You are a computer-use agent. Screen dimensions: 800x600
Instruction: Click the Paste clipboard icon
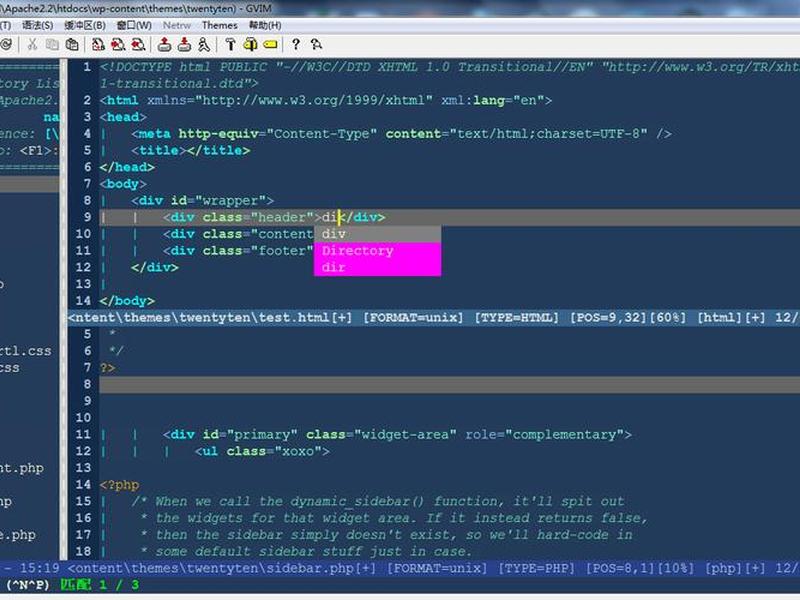pos(72,45)
